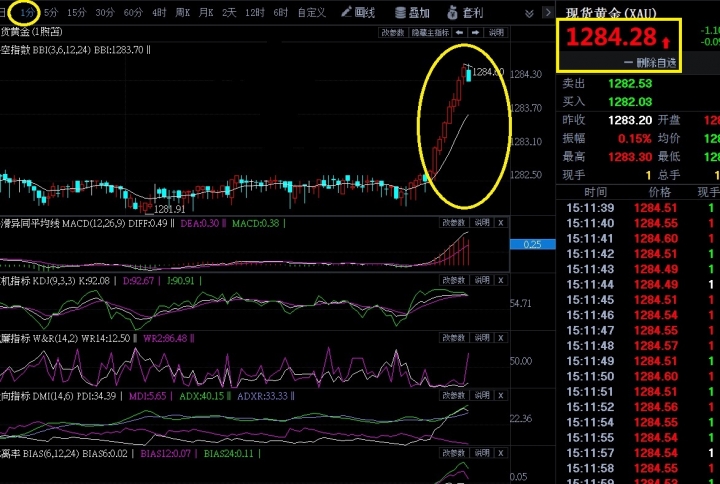
Task: Open the 自定义 custom period option
Action: click(x=312, y=13)
